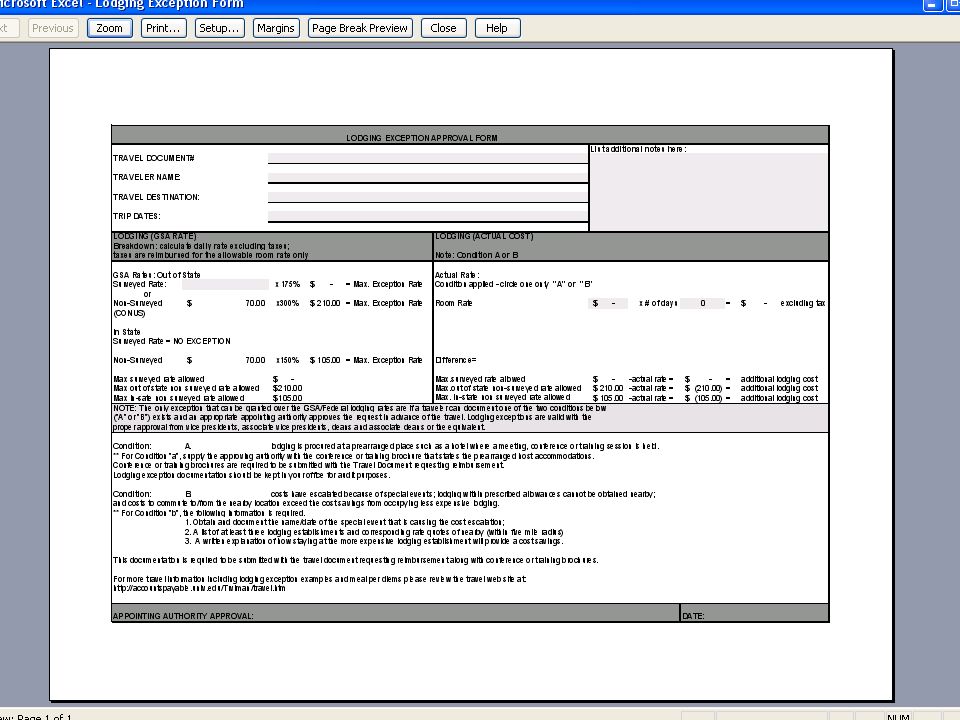Click the "Actual Rate:" label
960x720 pixels.
click(457, 275)
